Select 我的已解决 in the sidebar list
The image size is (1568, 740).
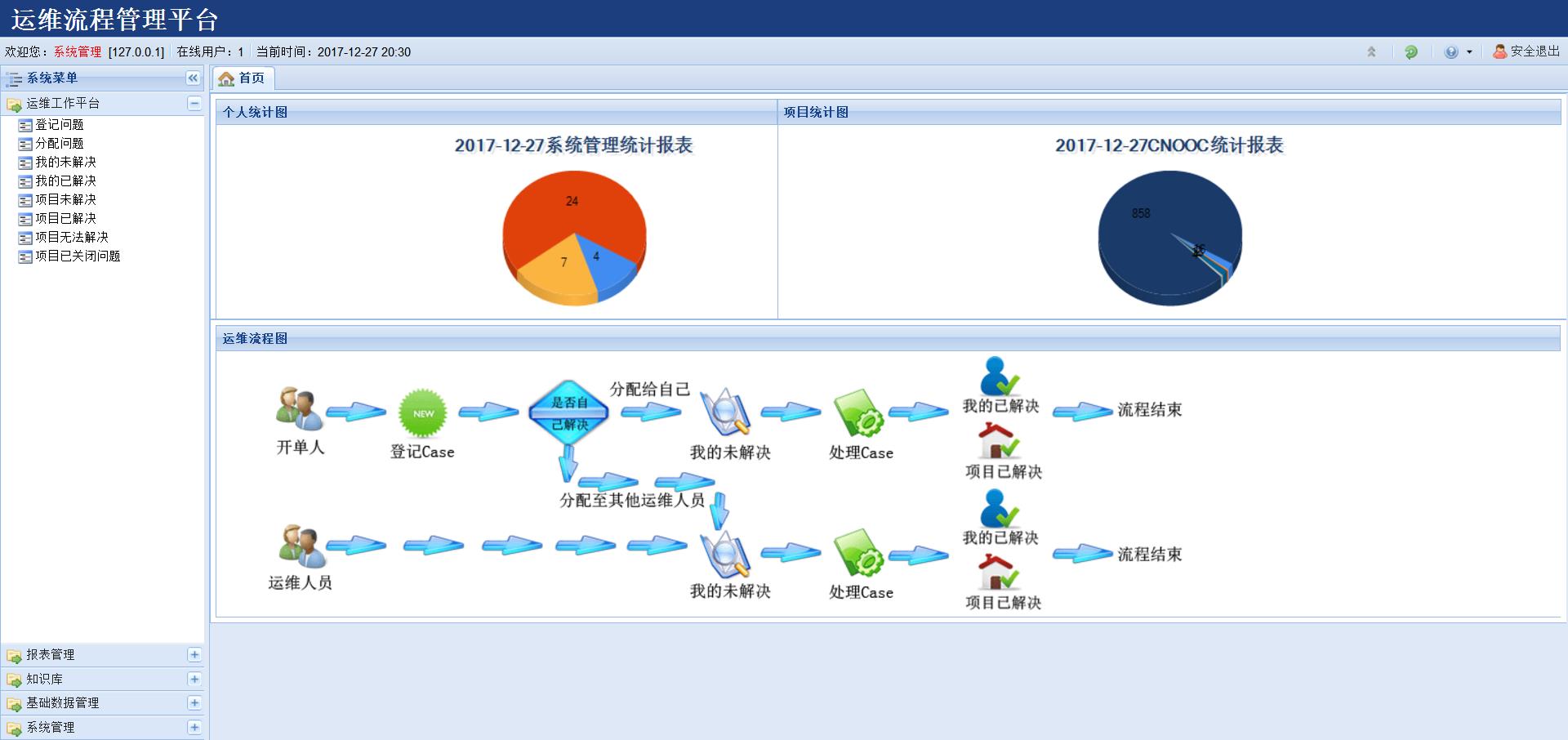click(x=65, y=181)
